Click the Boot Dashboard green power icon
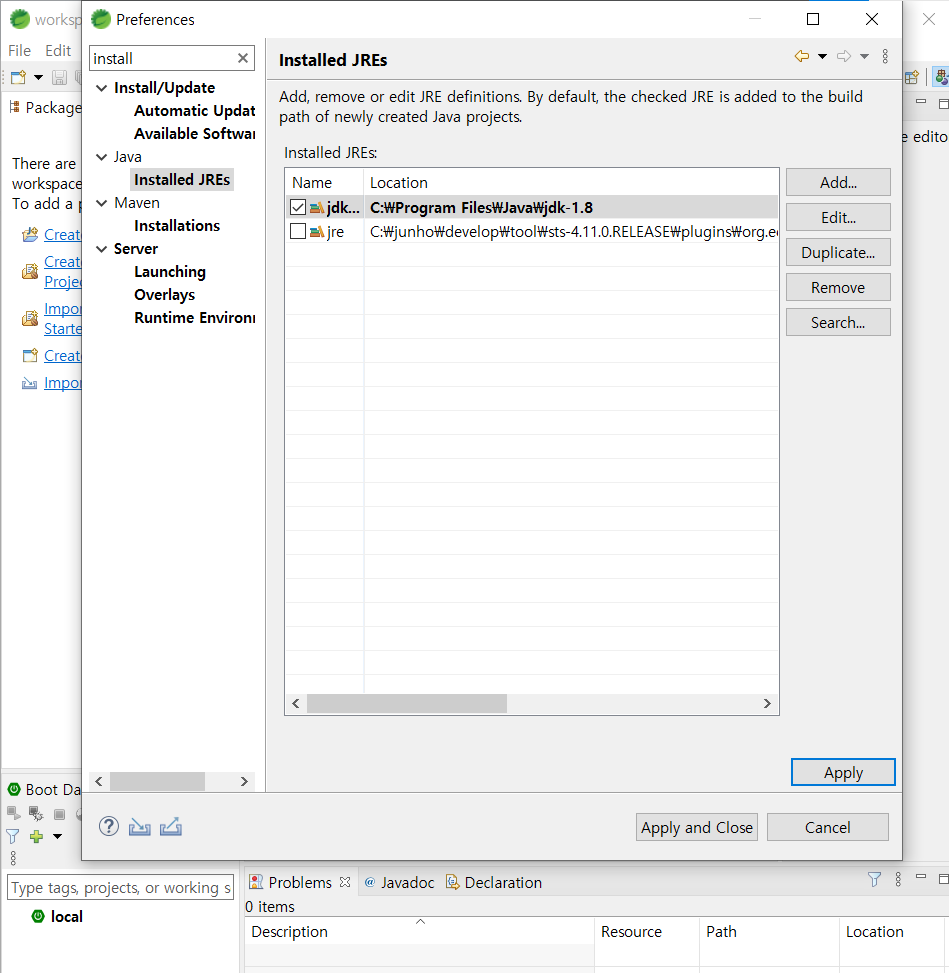Viewport: 949px width, 973px height. (x=14, y=789)
